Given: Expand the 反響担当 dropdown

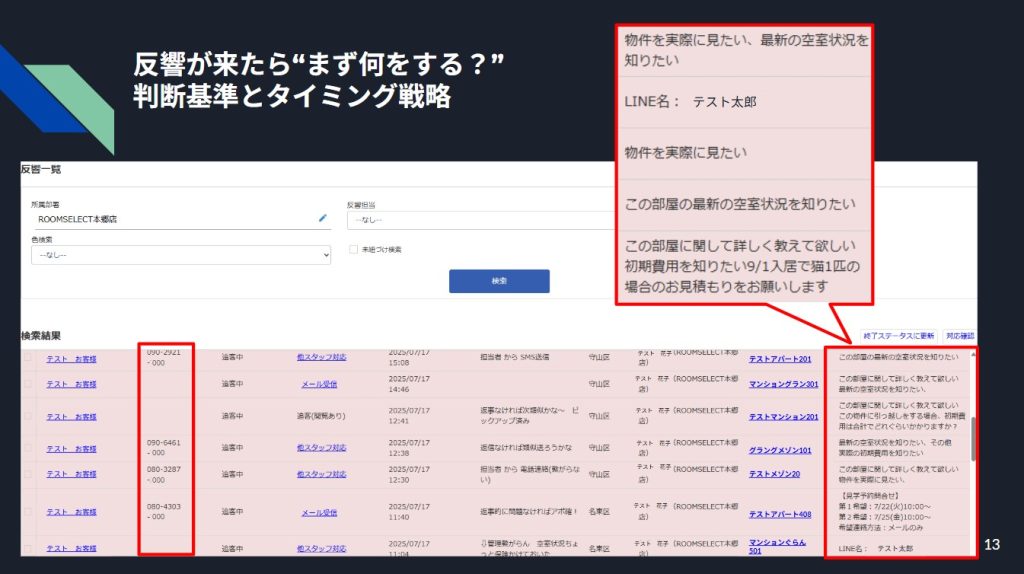Looking at the screenshot, I should (480, 220).
